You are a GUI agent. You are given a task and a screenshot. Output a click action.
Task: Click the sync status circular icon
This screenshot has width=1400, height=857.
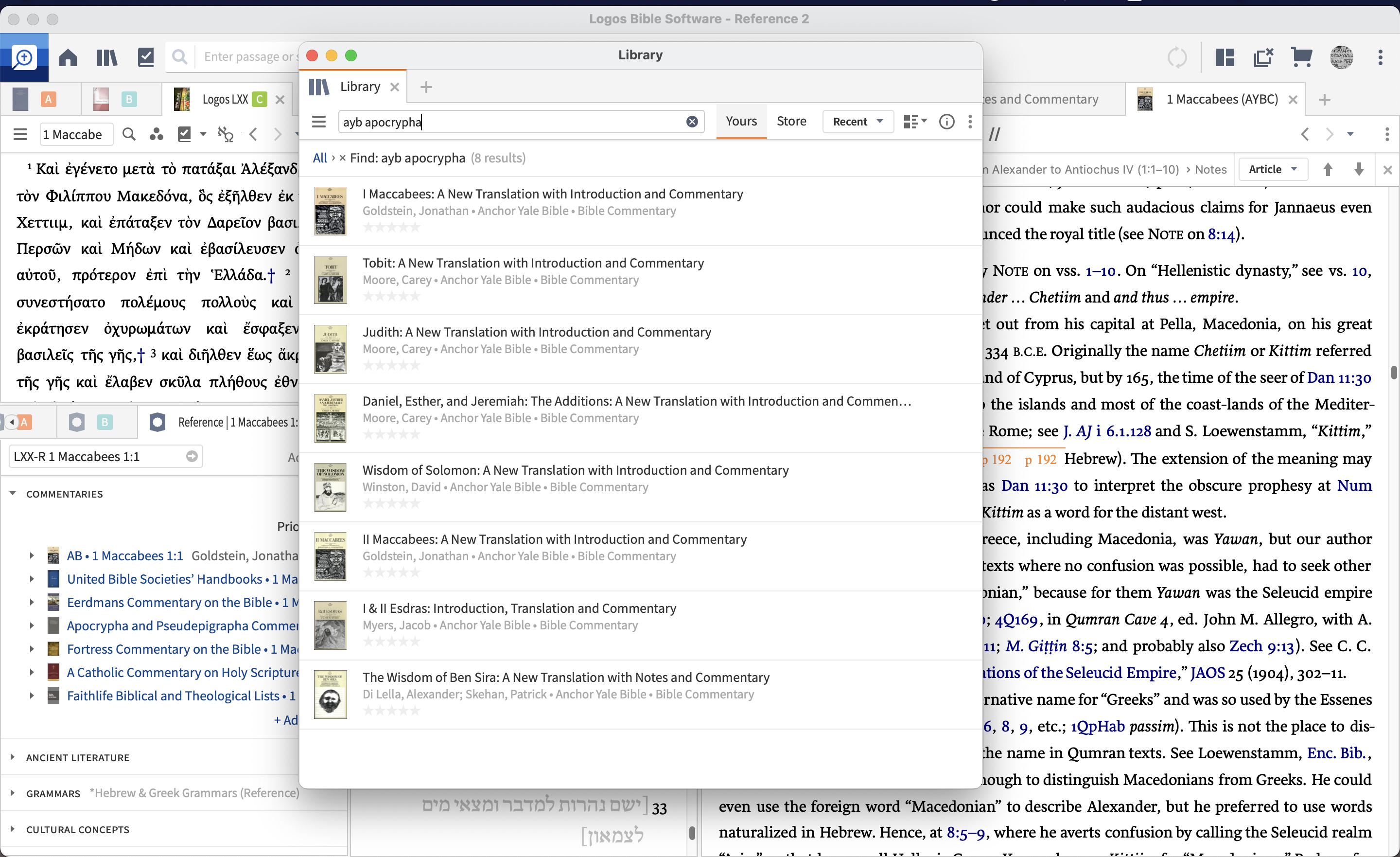pyautogui.click(x=1177, y=57)
